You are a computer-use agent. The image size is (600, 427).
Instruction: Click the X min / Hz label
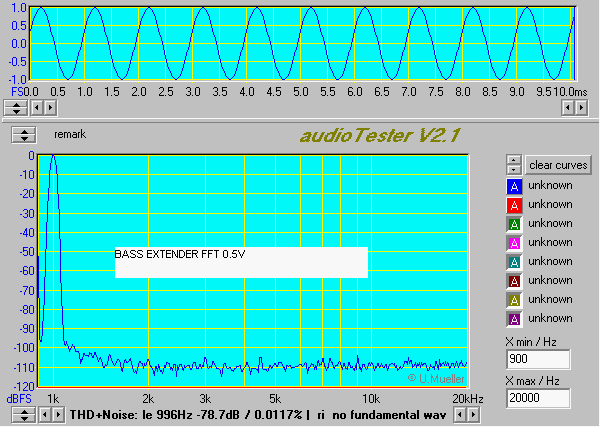(x=531, y=342)
